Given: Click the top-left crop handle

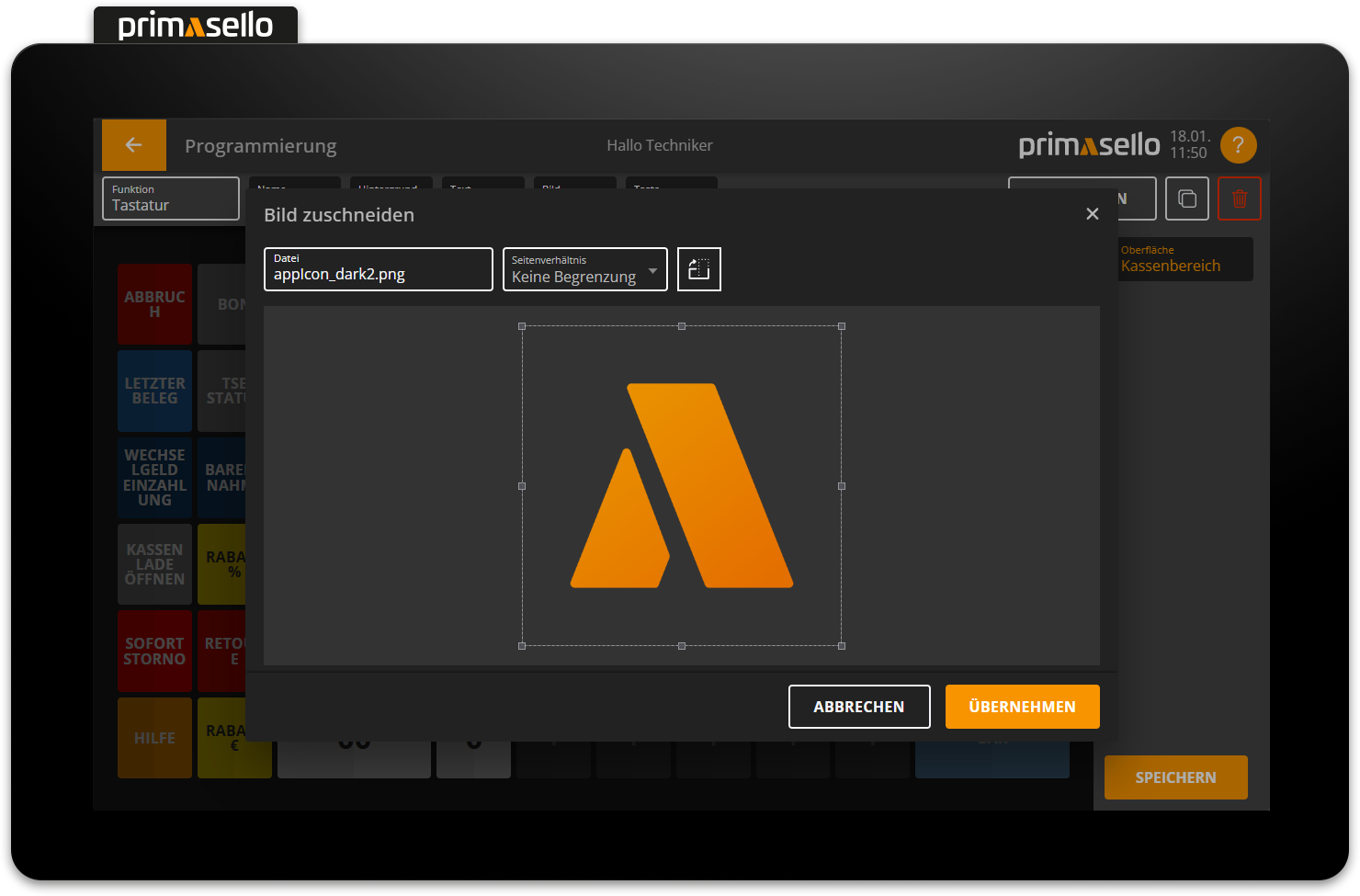Looking at the screenshot, I should [x=522, y=326].
